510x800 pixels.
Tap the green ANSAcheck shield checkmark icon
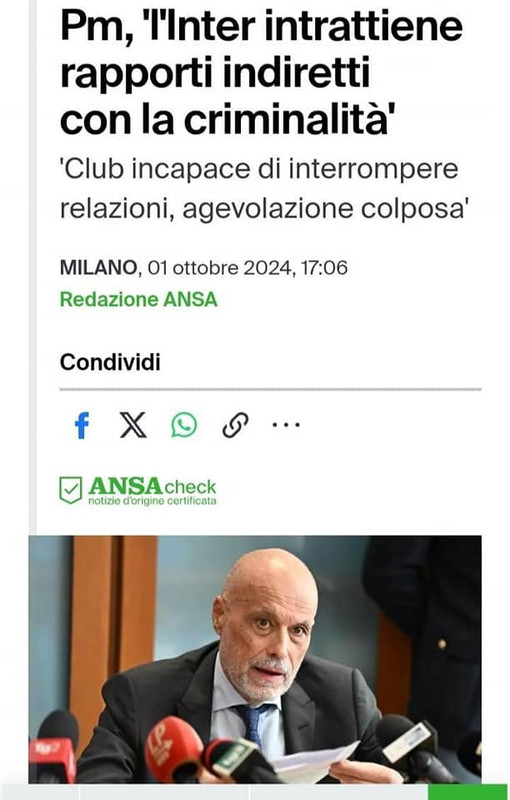click(70, 490)
